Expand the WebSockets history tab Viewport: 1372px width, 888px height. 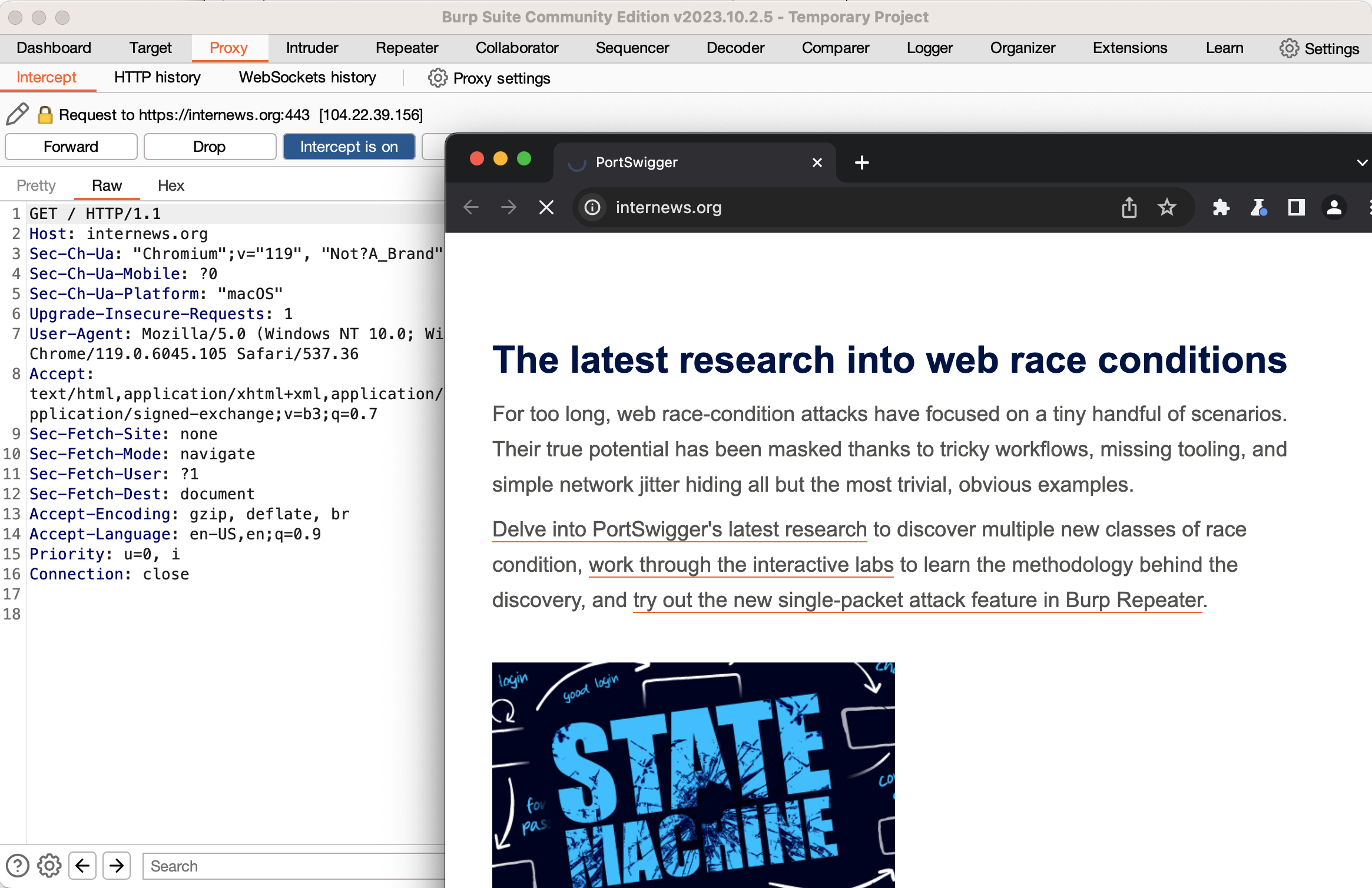click(307, 77)
